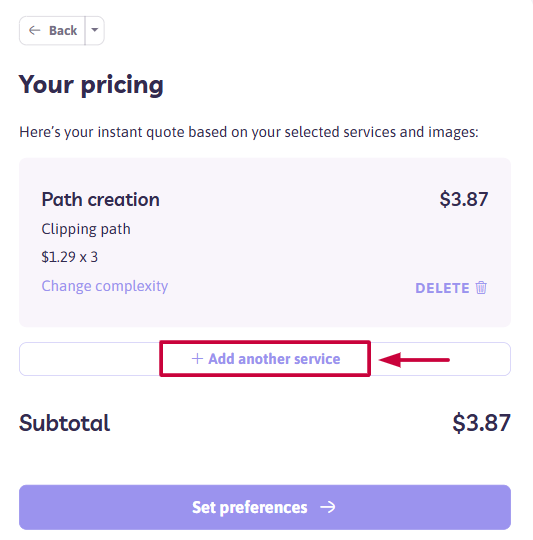Open the Change complexity link

105,286
